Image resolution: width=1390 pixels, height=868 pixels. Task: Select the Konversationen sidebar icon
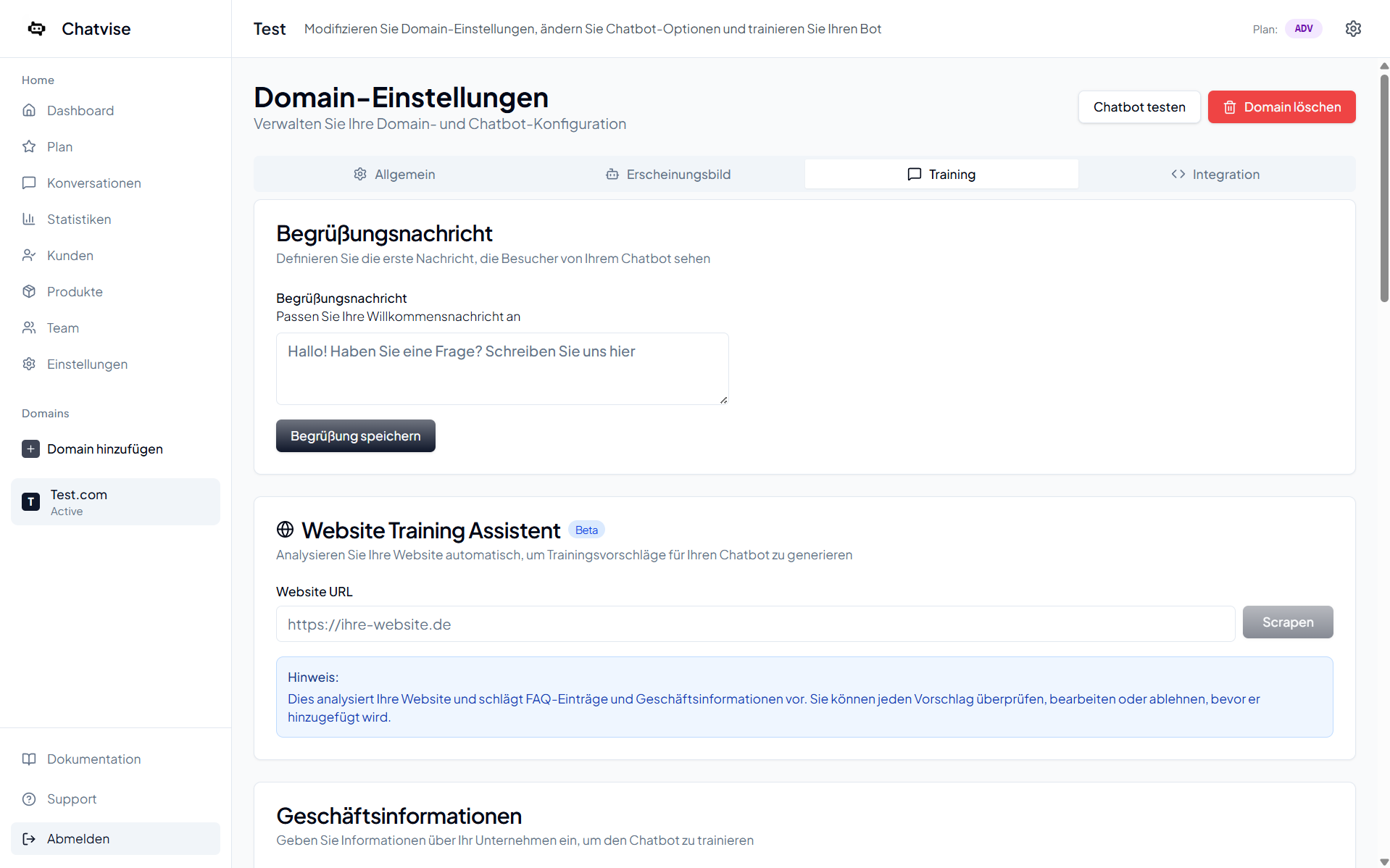(29, 183)
